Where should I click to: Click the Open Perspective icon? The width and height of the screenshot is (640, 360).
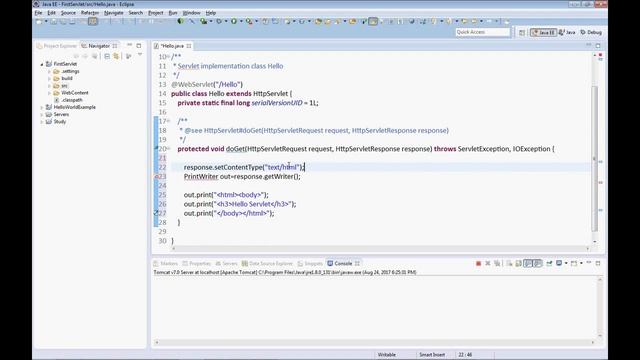(522, 32)
